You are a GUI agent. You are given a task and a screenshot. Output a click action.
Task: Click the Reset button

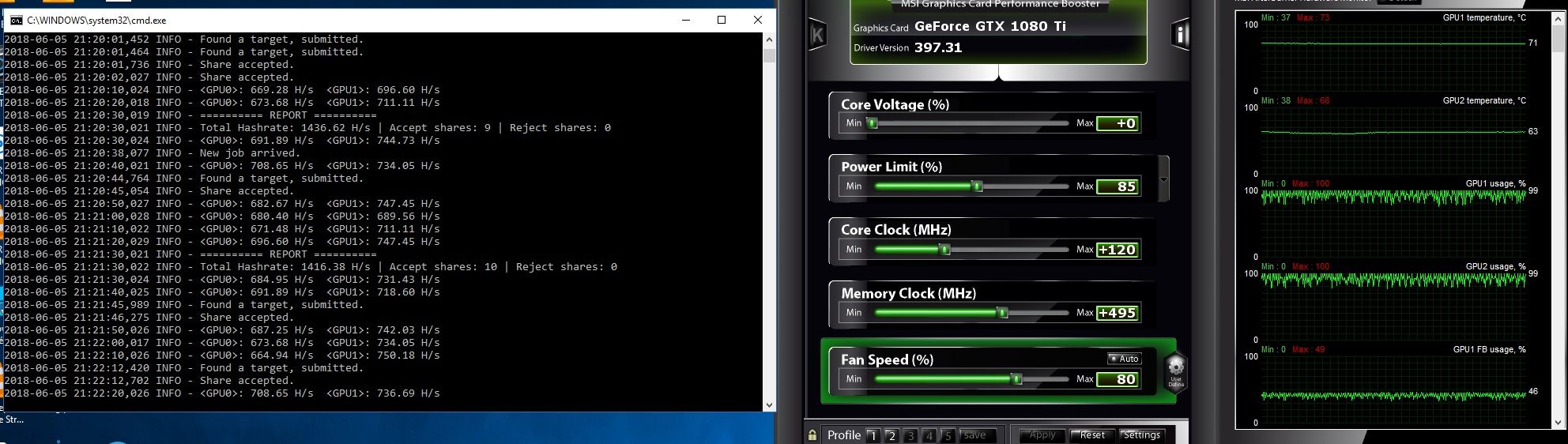(x=1092, y=435)
